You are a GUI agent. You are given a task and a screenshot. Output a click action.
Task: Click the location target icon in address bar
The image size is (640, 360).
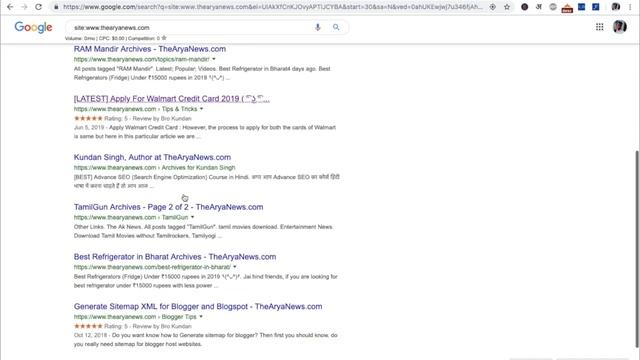click(493, 7)
